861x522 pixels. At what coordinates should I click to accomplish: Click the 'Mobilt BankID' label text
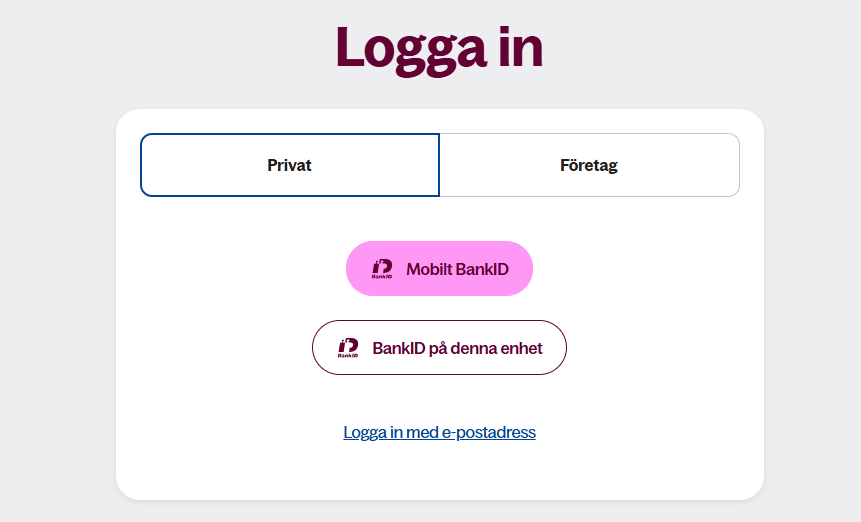point(456,269)
